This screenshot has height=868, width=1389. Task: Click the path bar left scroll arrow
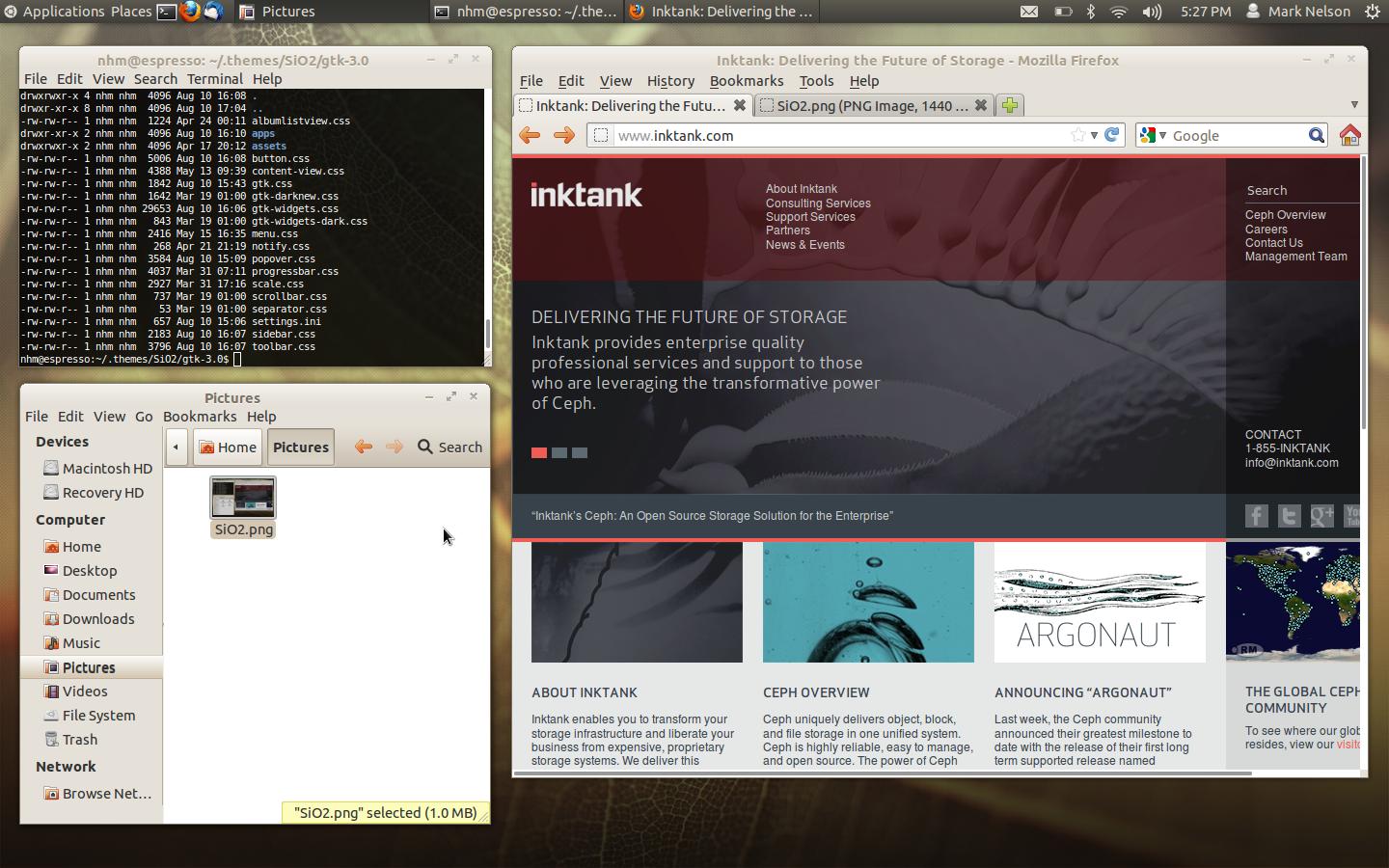(176, 447)
